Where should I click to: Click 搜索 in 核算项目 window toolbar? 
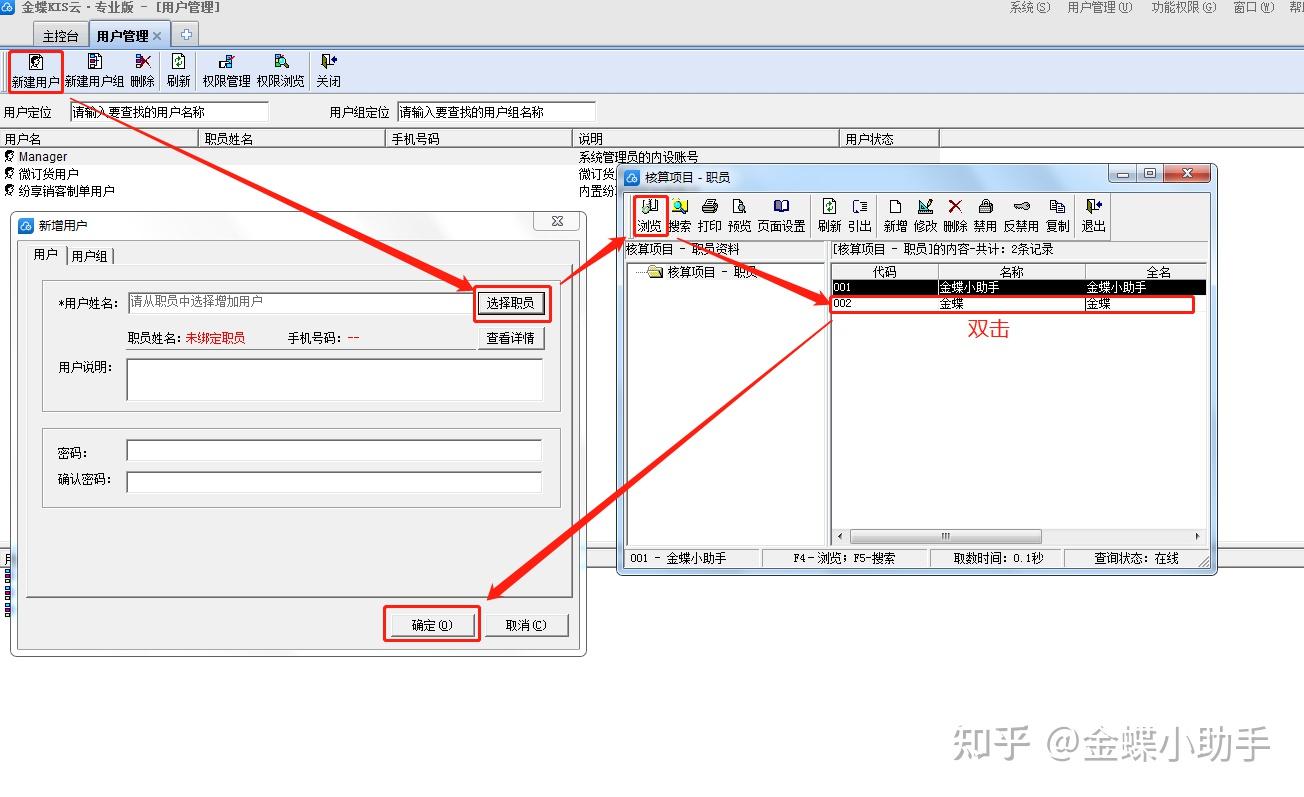tap(679, 215)
